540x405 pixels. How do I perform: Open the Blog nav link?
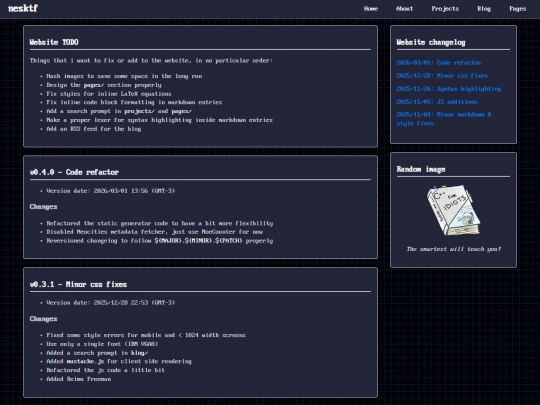pyautogui.click(x=484, y=9)
